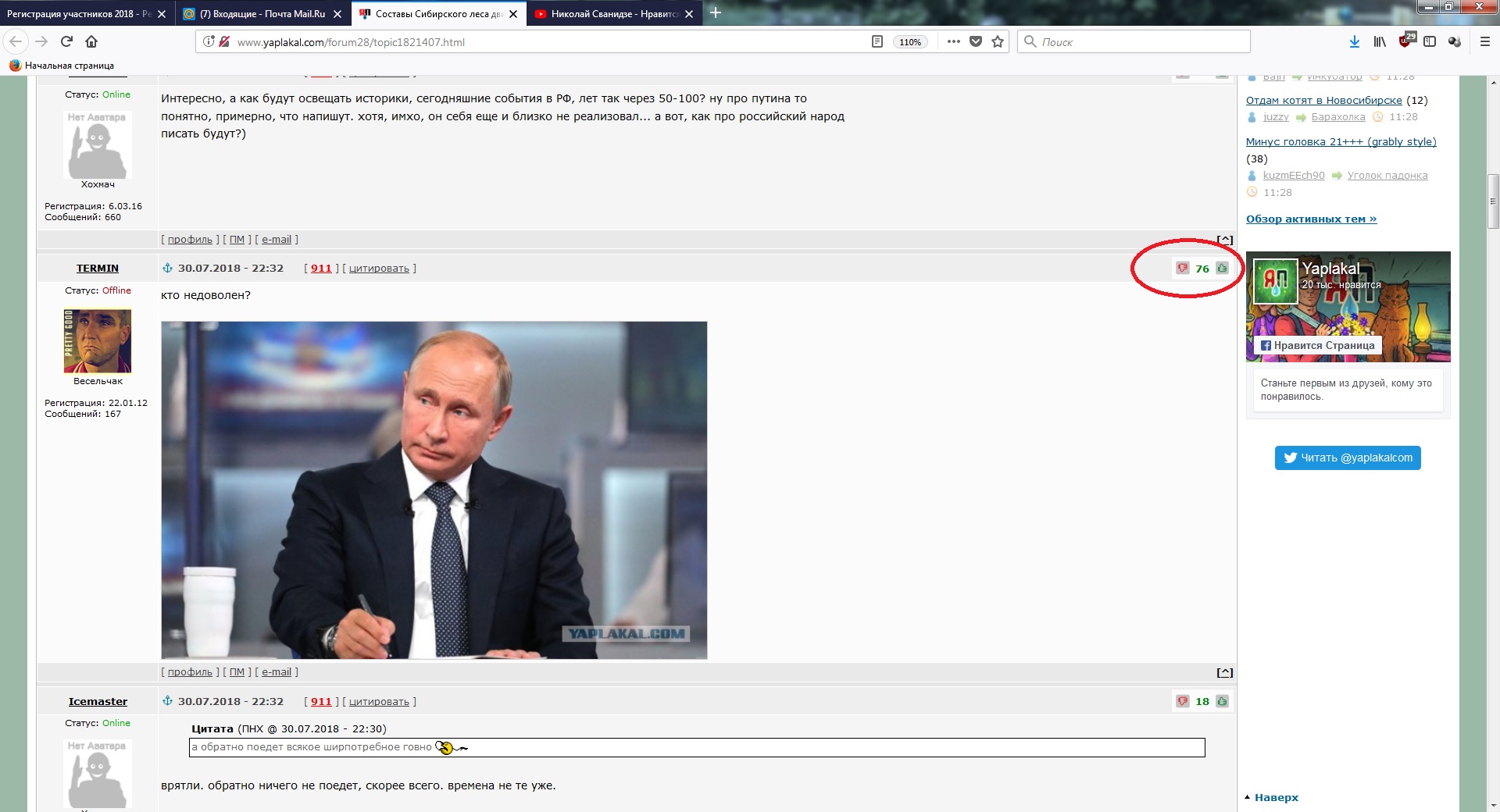Open the extension icon showing badge 29
The image size is (1500, 812).
point(1406,40)
